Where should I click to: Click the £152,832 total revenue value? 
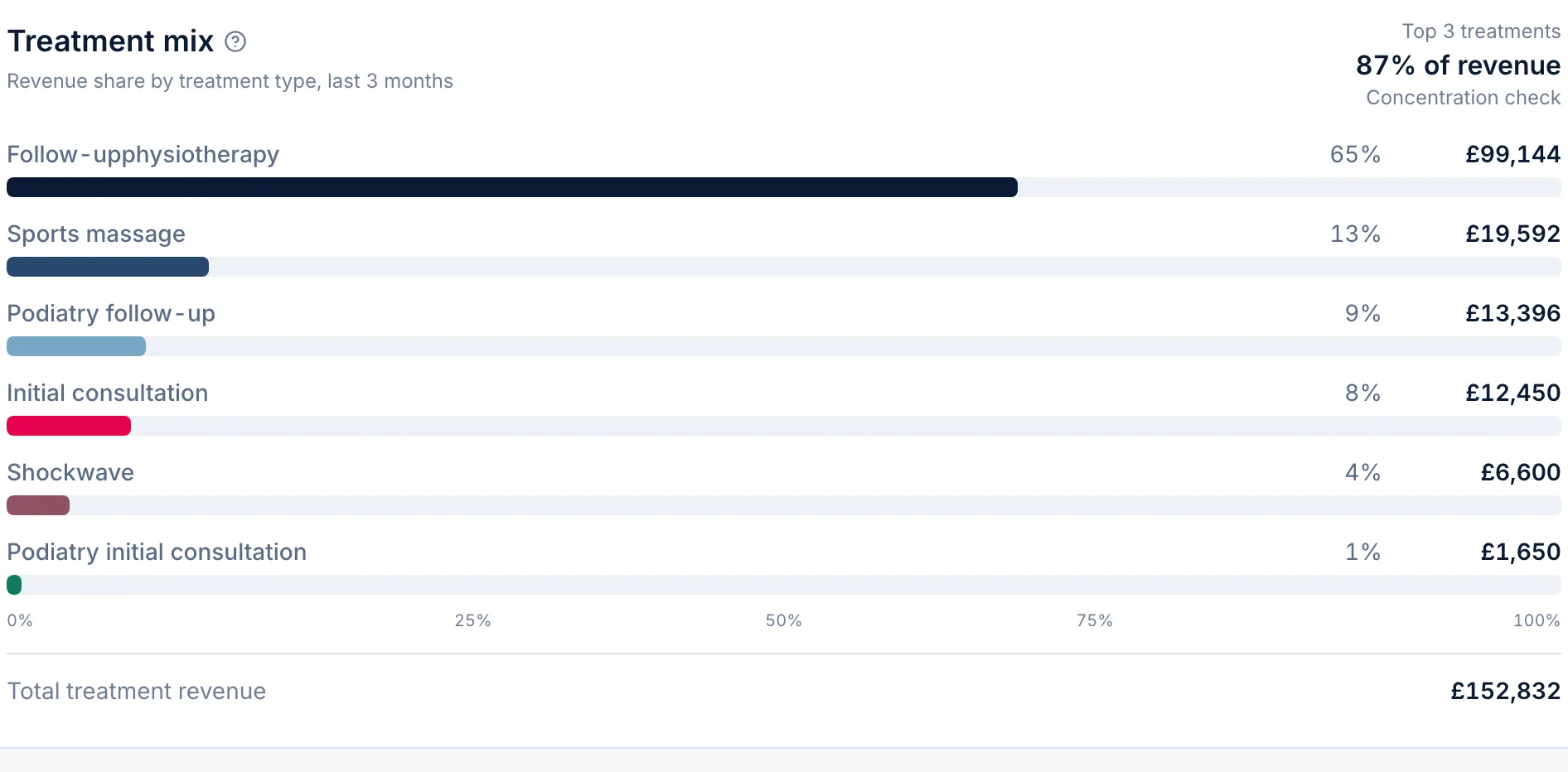point(1505,691)
